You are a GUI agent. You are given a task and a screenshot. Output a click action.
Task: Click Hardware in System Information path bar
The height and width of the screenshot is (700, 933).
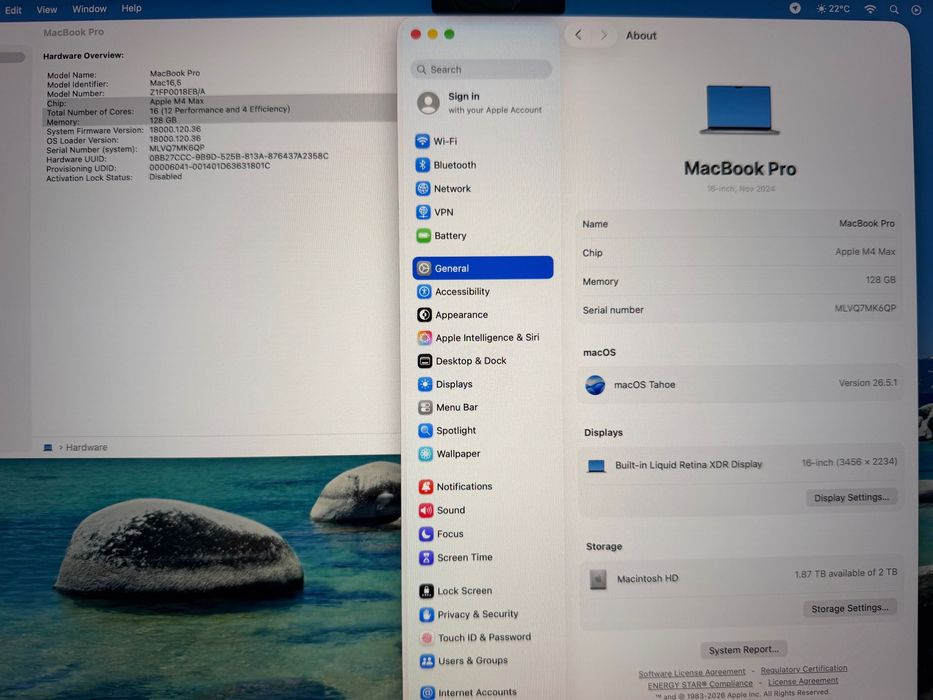click(x=86, y=447)
